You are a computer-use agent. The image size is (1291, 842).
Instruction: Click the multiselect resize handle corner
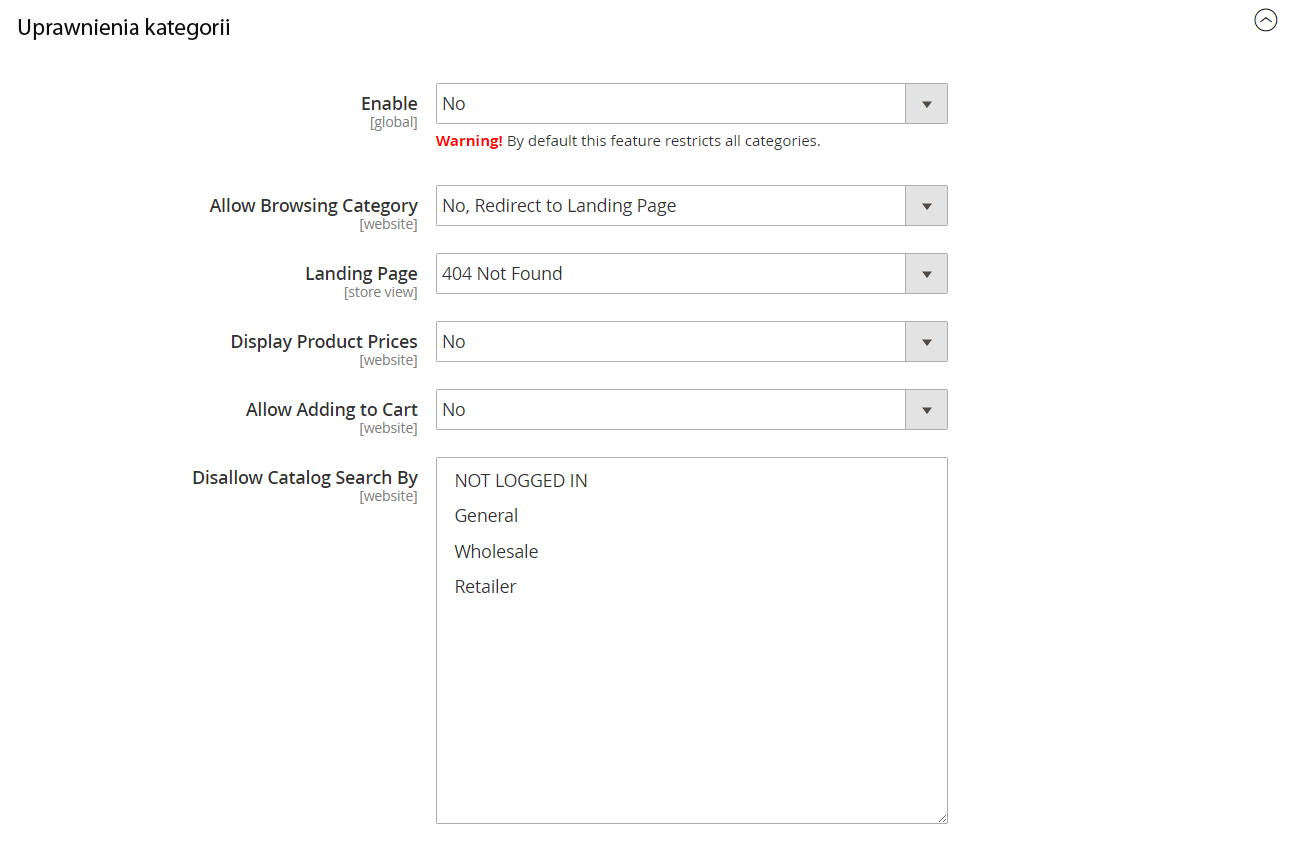click(x=941, y=817)
